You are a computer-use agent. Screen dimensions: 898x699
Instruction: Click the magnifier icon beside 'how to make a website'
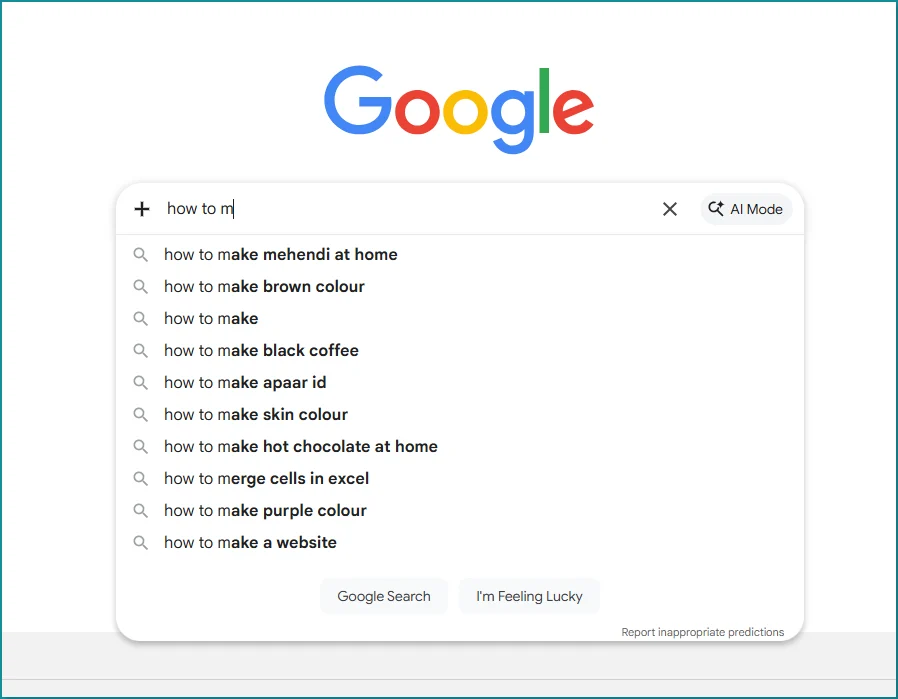point(140,542)
